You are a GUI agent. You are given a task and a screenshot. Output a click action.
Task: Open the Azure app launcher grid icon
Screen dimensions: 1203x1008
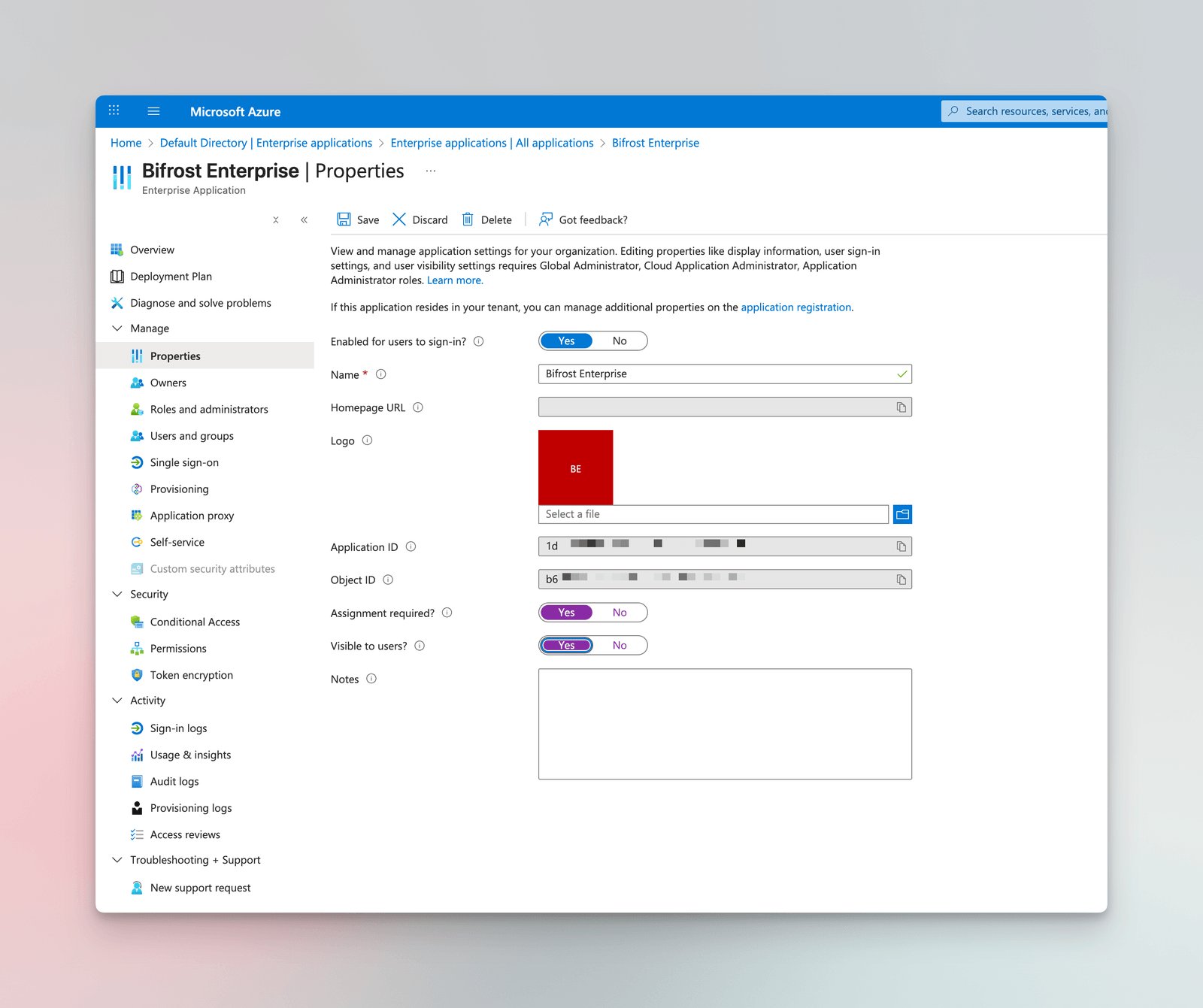point(114,110)
